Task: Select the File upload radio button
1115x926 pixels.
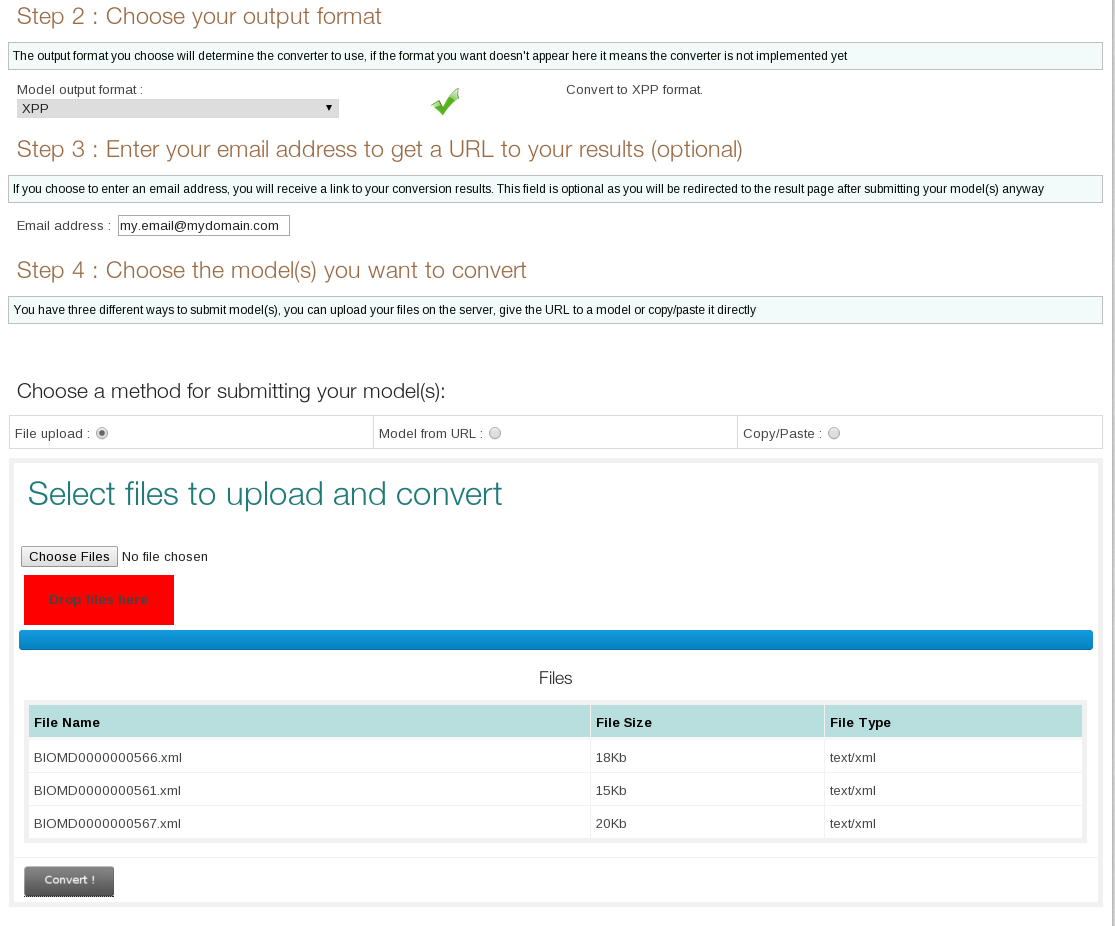Action: click(x=101, y=432)
